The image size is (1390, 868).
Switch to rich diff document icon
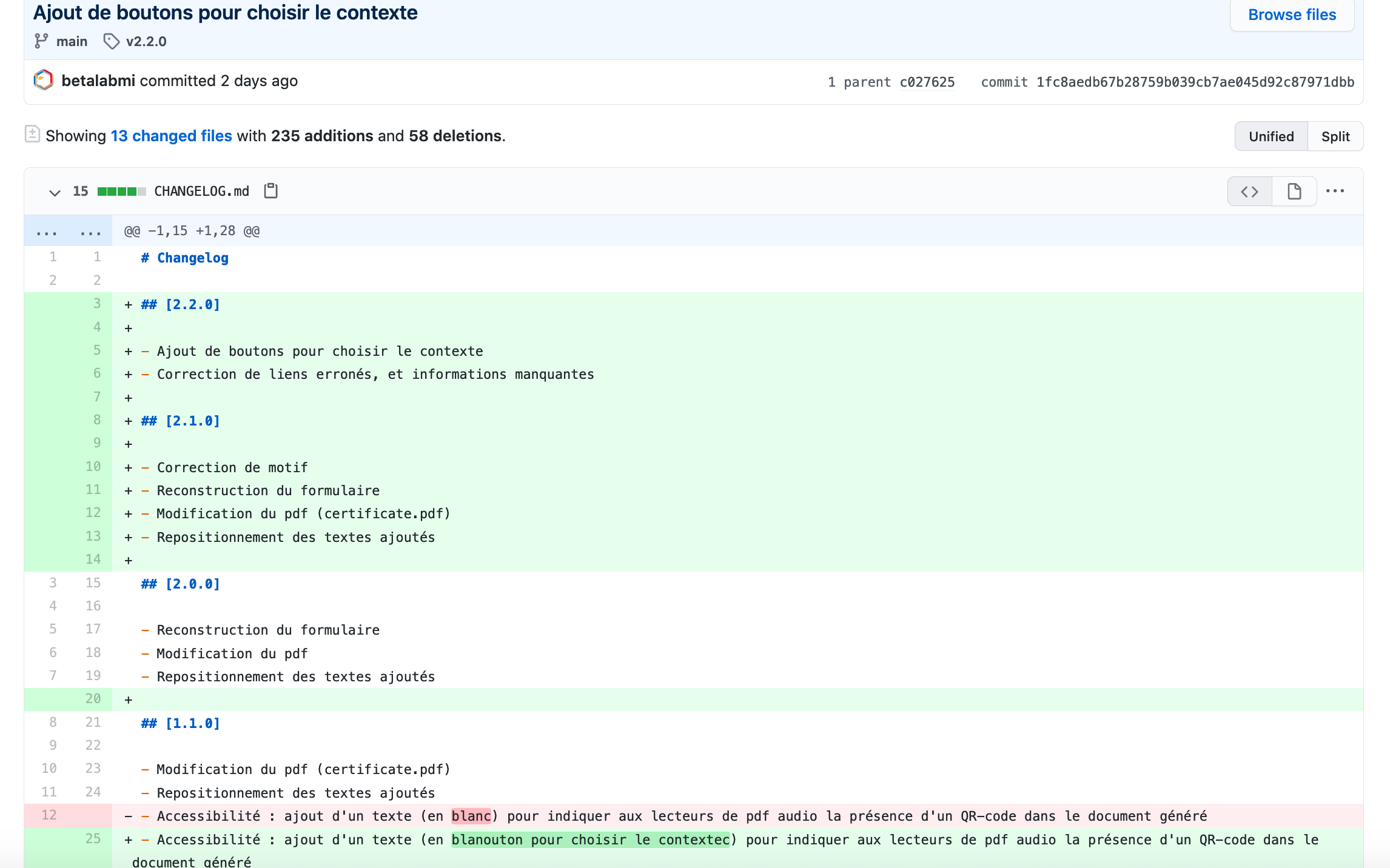[x=1294, y=192]
